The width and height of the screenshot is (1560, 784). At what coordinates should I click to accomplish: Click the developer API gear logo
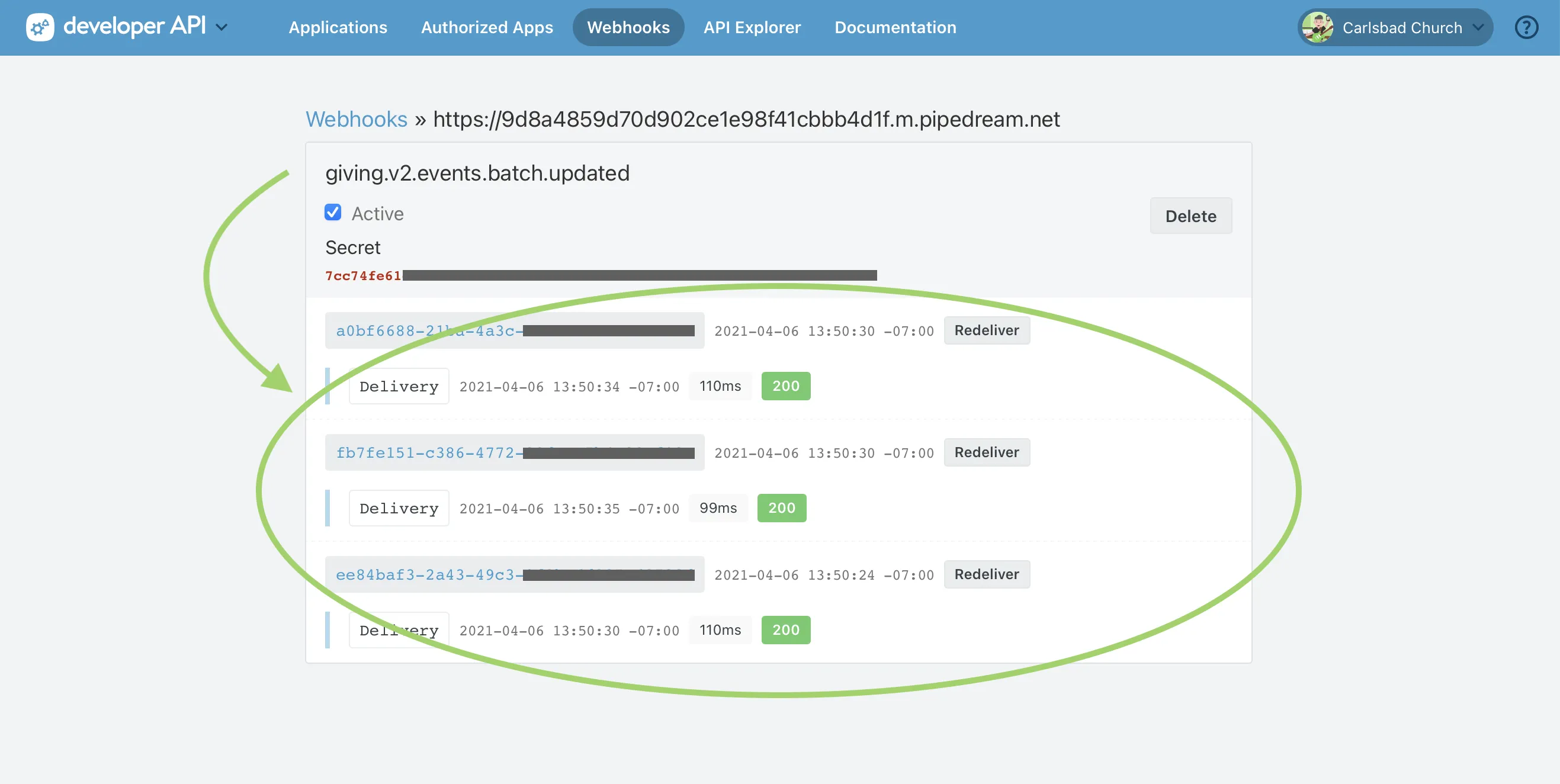[40, 27]
